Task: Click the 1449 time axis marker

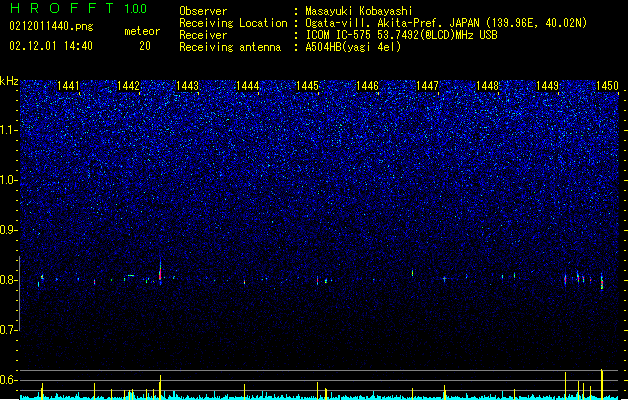Action: pos(548,86)
